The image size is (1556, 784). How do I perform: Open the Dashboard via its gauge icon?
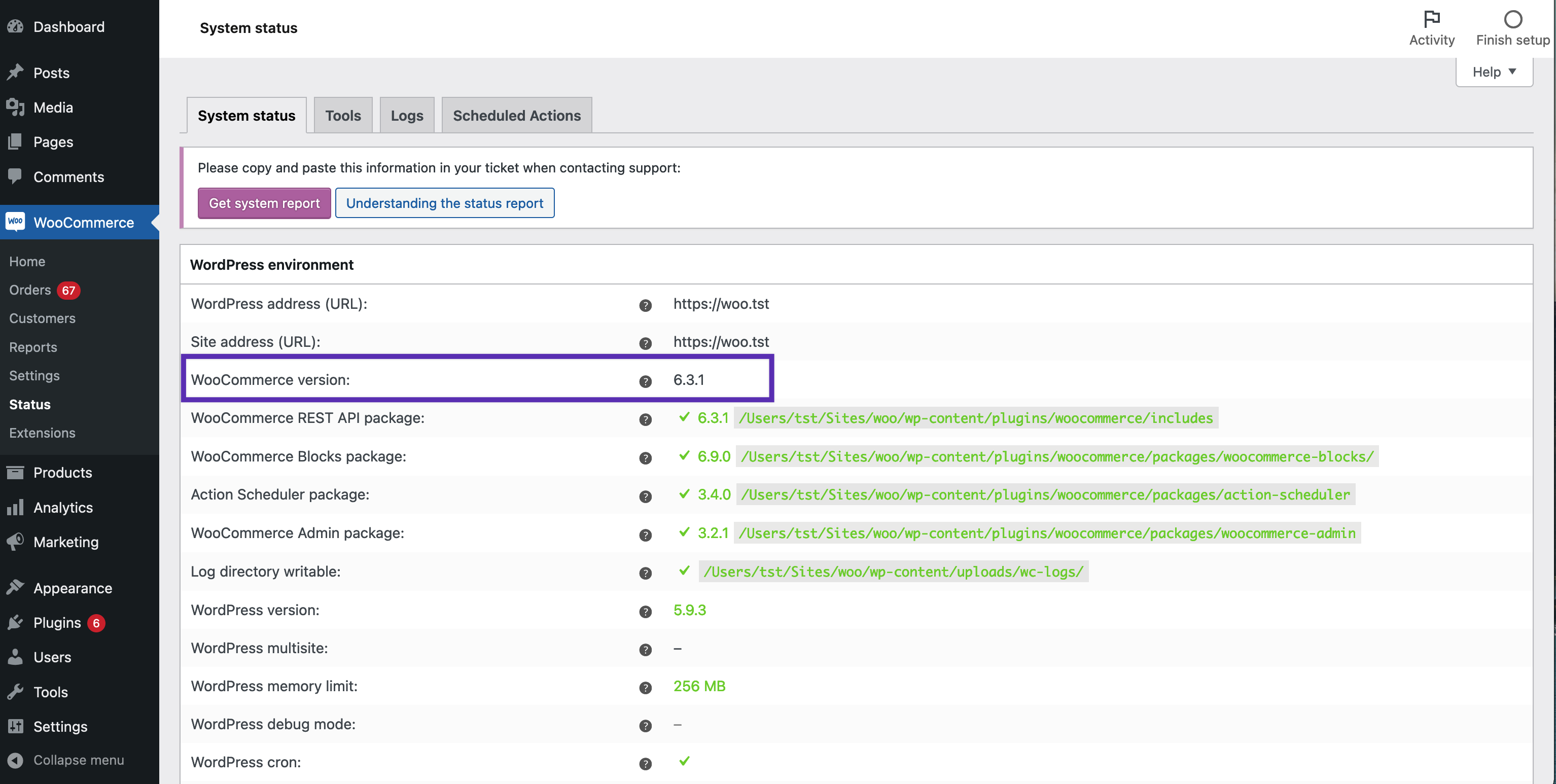16,26
